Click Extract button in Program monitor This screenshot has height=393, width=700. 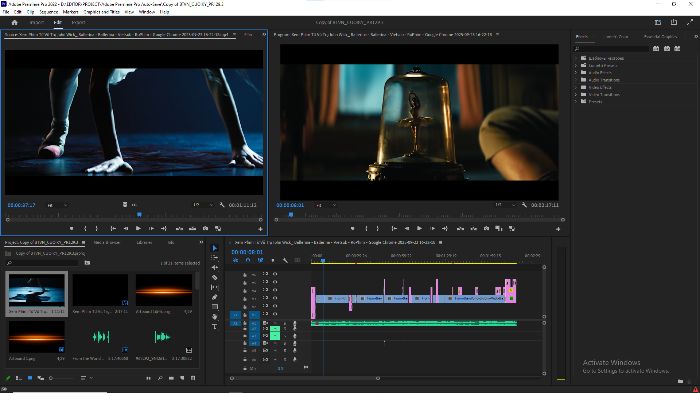point(473,229)
